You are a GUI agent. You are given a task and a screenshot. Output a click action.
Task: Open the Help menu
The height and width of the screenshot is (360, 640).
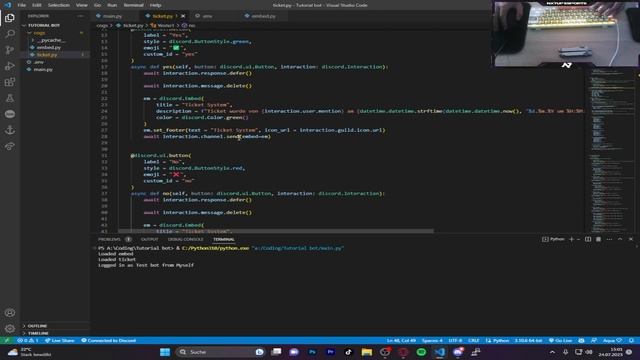[x=156, y=5]
